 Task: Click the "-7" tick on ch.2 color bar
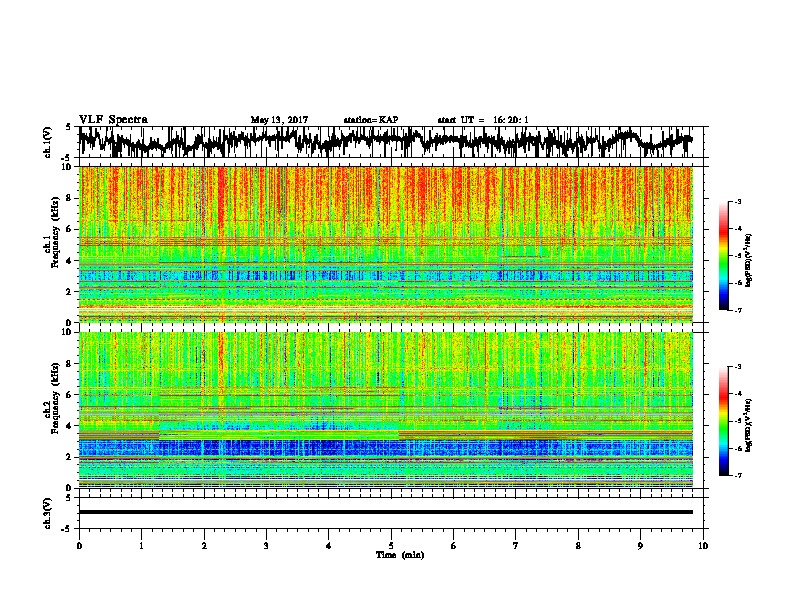[x=738, y=475]
